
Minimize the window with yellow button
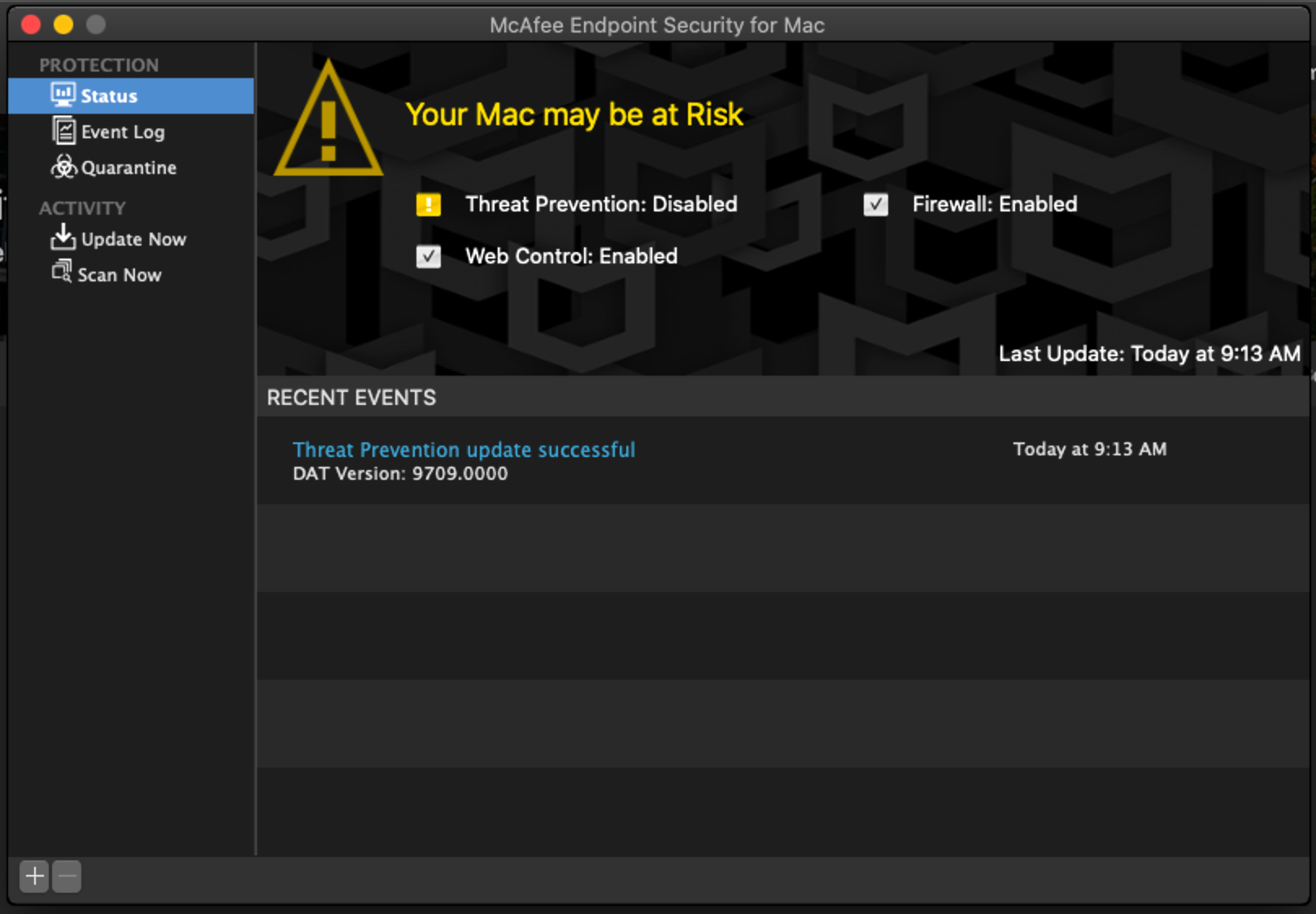63,24
